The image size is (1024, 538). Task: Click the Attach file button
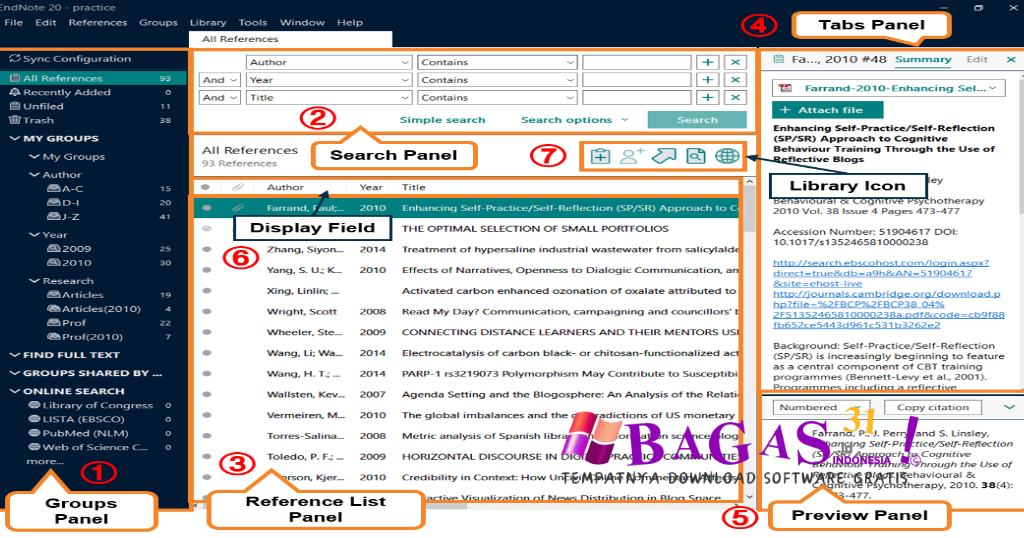pyautogui.click(x=827, y=110)
